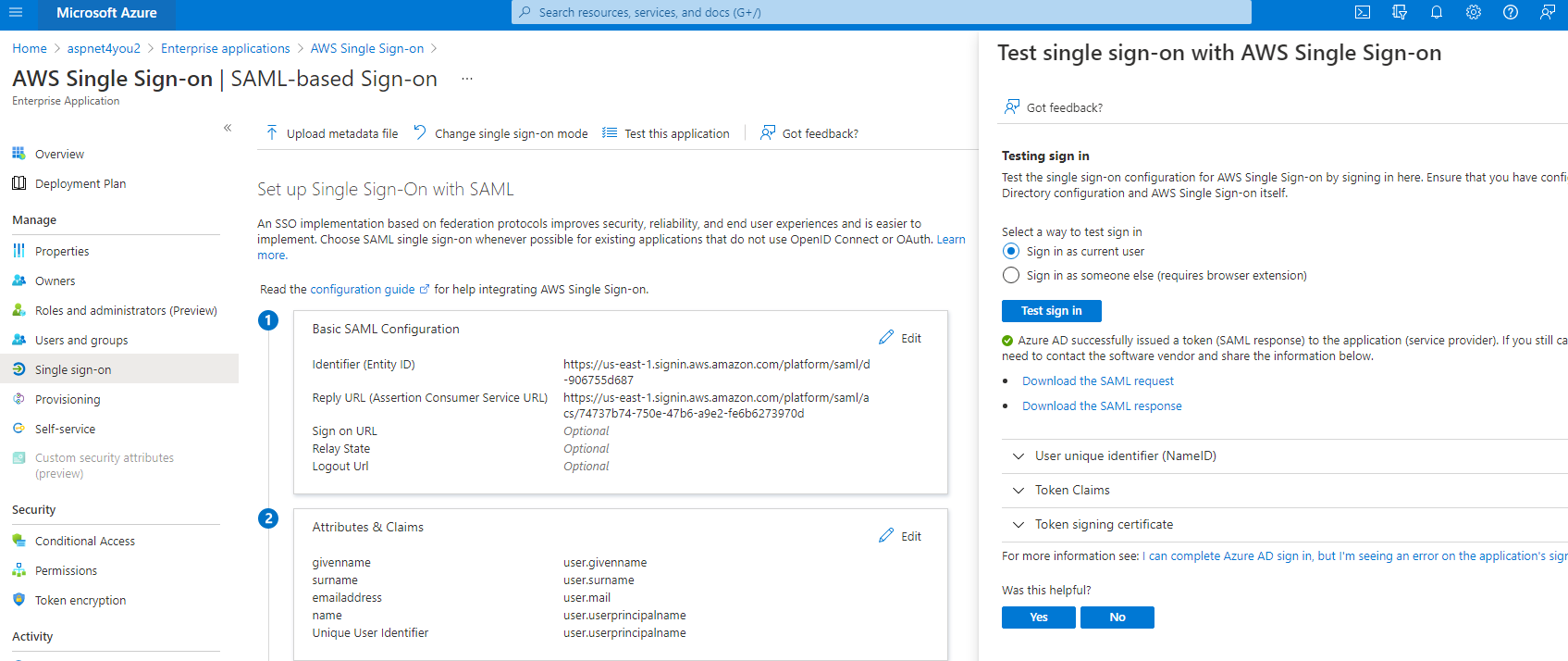Click Upload metadata file
The height and width of the screenshot is (661, 1568).
click(x=331, y=133)
